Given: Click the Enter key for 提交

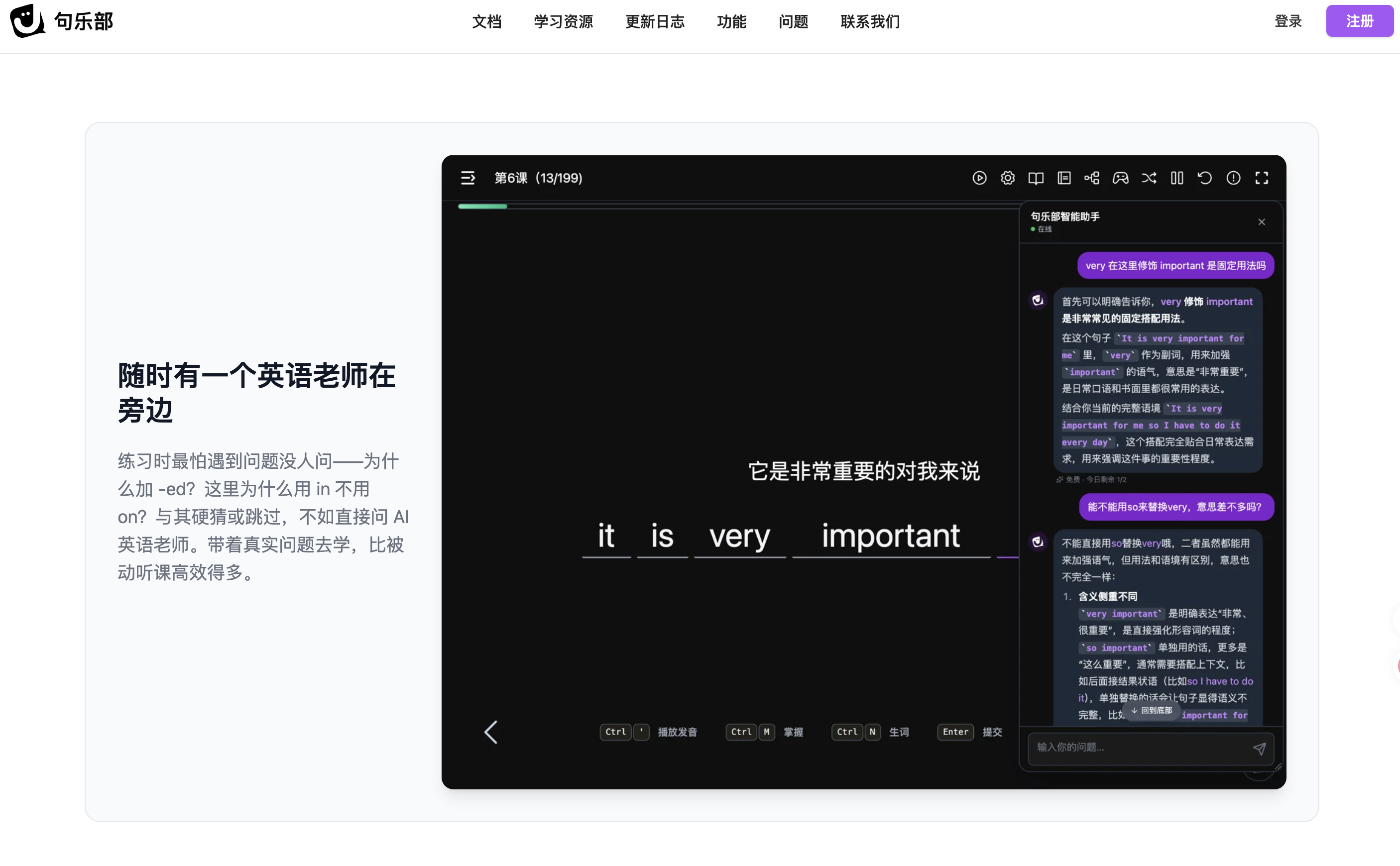Looking at the screenshot, I should [x=955, y=732].
